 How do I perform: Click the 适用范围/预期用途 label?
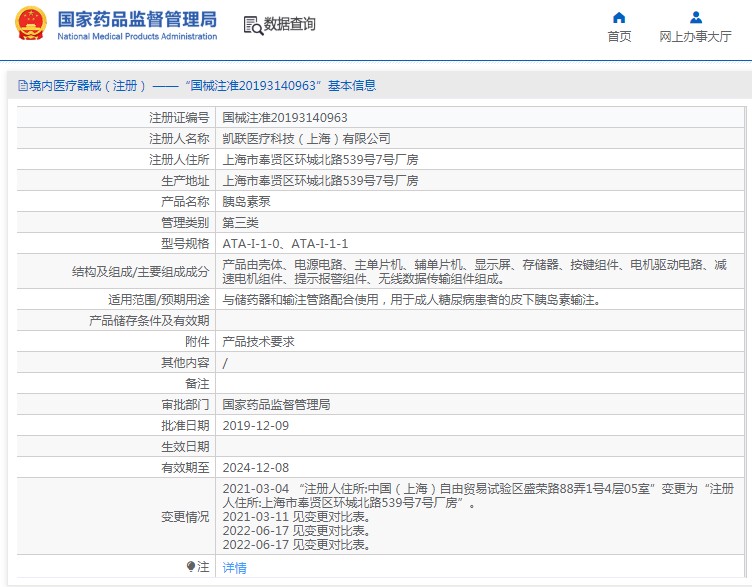pos(159,300)
